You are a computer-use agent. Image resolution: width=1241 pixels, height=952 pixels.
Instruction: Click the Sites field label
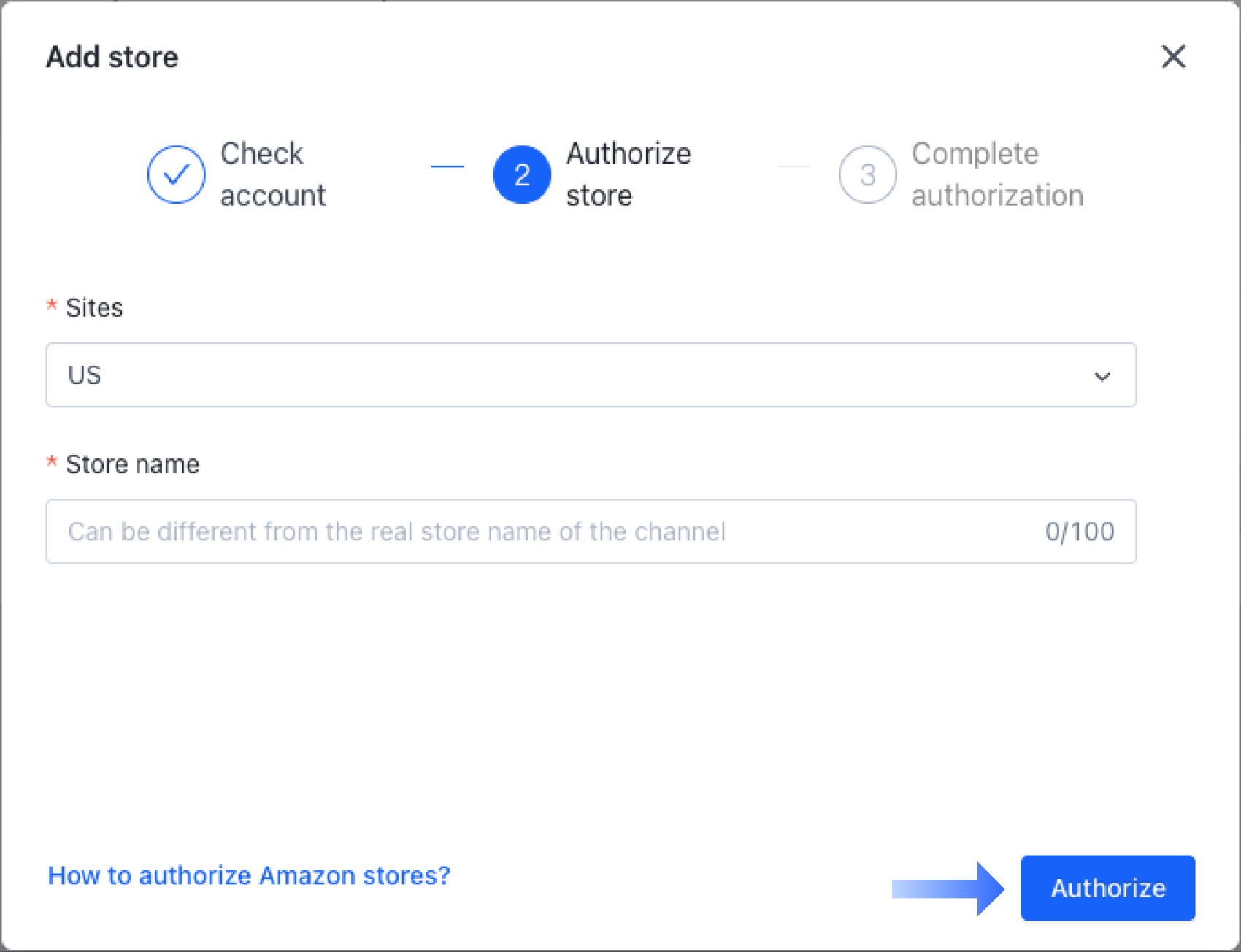coord(94,308)
